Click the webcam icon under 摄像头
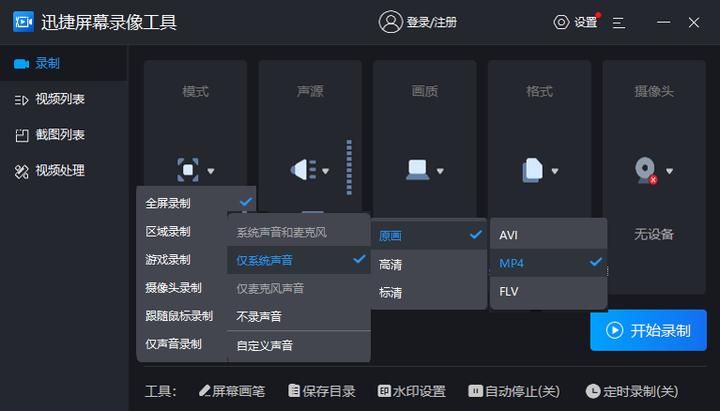 point(646,170)
